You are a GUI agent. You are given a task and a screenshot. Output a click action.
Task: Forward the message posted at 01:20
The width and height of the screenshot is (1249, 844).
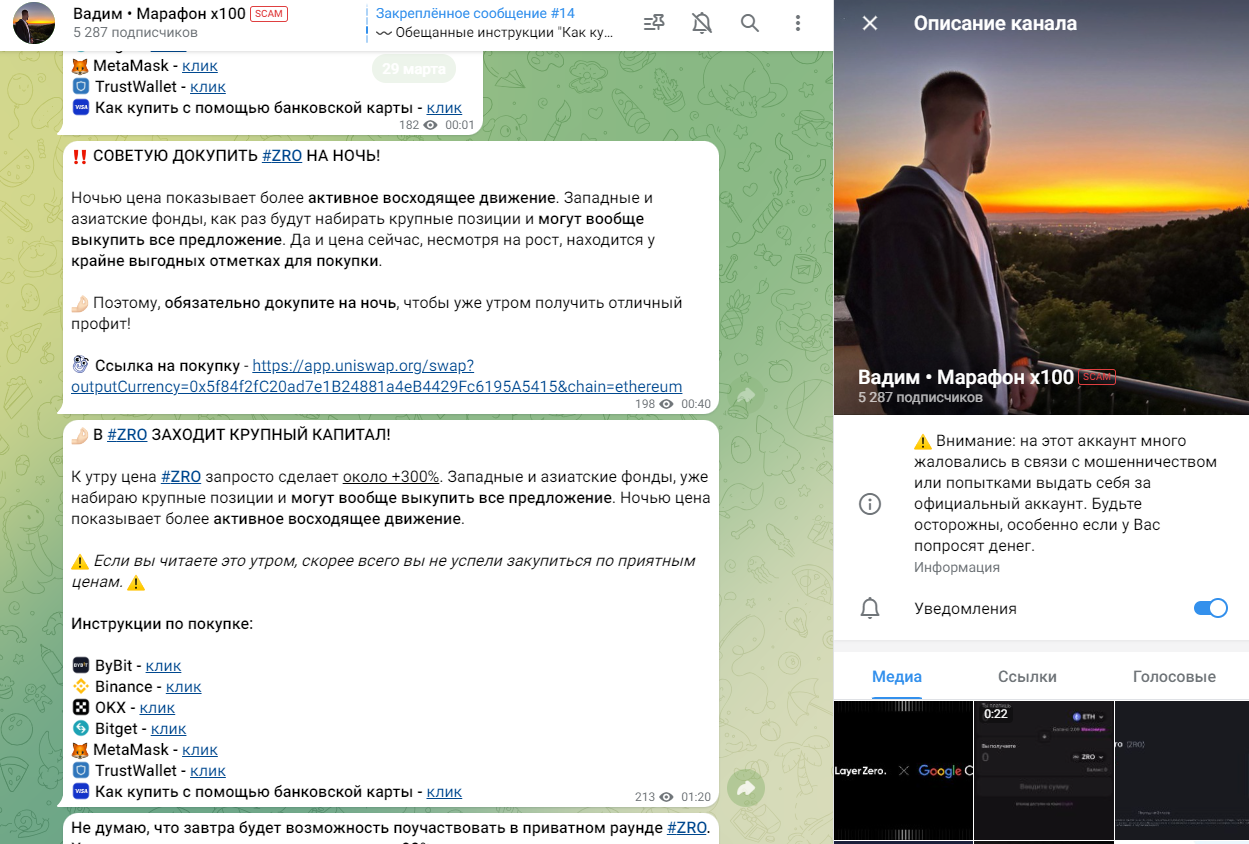pyautogui.click(x=745, y=789)
